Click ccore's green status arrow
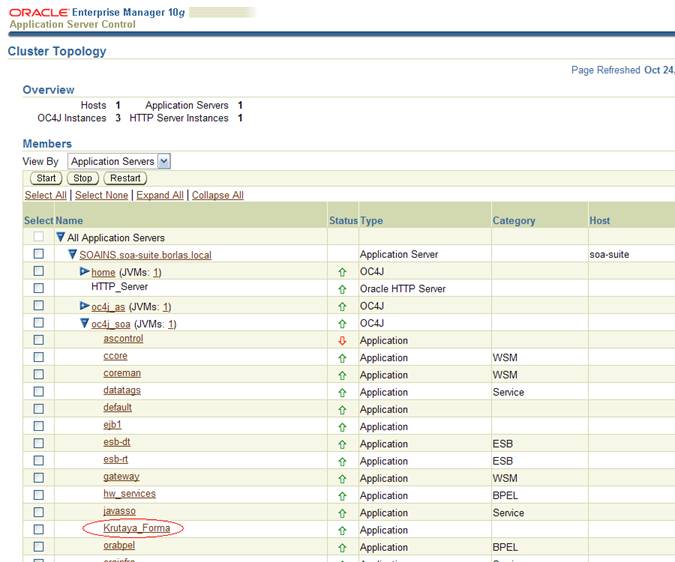This screenshot has height=562, width=675. [342, 358]
